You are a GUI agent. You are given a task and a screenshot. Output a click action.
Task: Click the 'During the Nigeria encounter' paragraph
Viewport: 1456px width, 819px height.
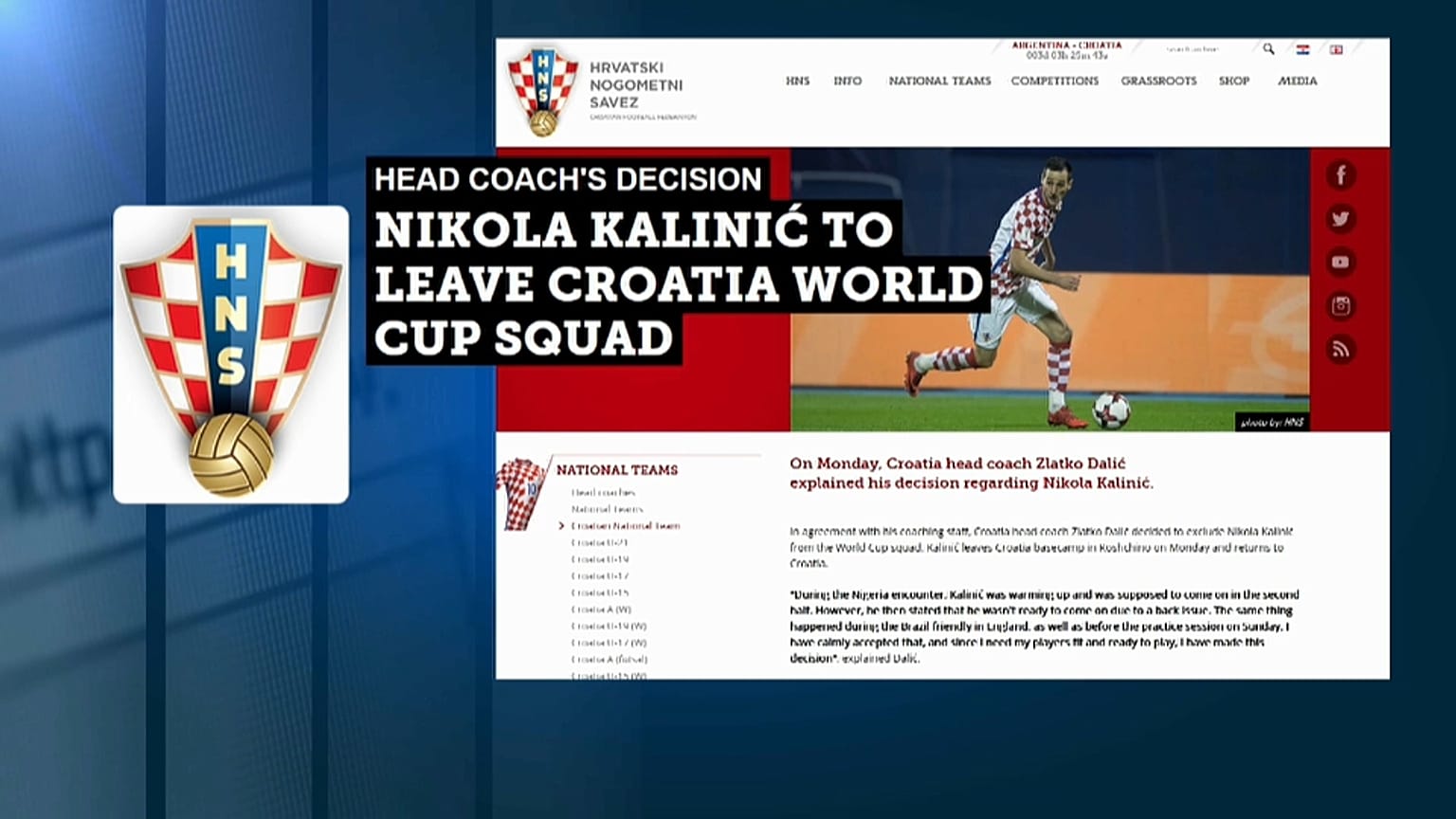pos(1045,627)
